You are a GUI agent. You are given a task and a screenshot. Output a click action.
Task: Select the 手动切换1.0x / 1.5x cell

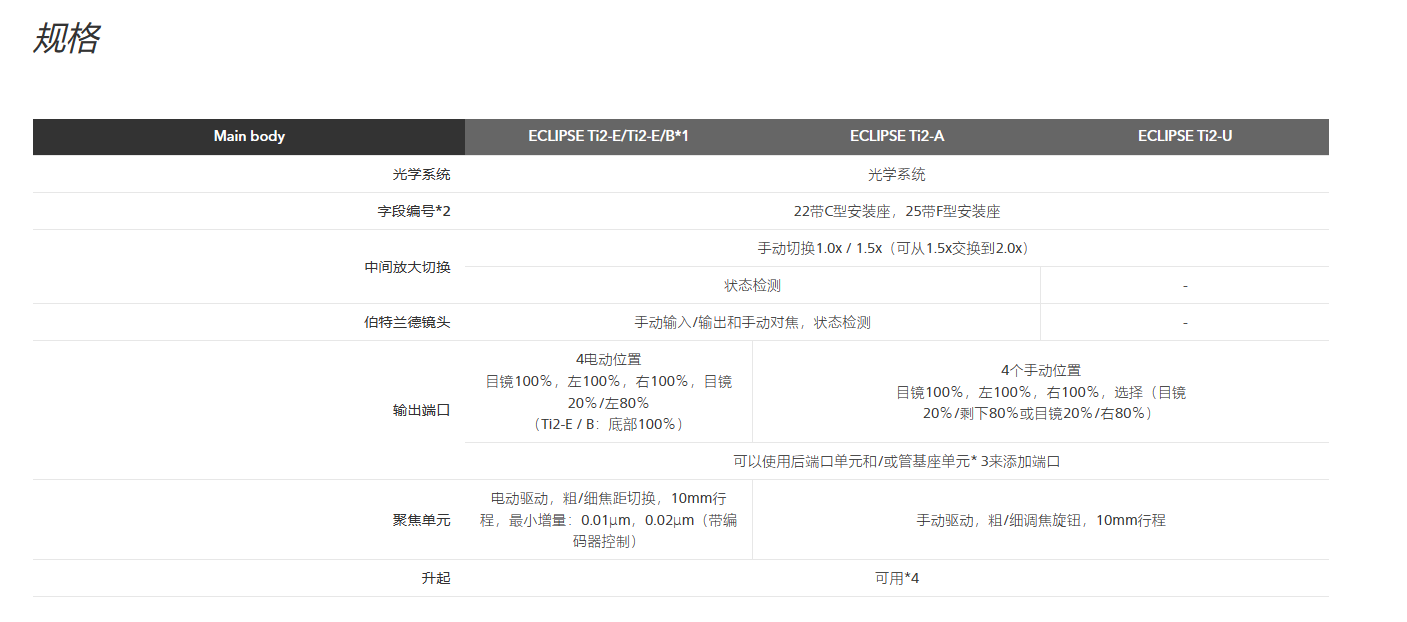tap(896, 248)
